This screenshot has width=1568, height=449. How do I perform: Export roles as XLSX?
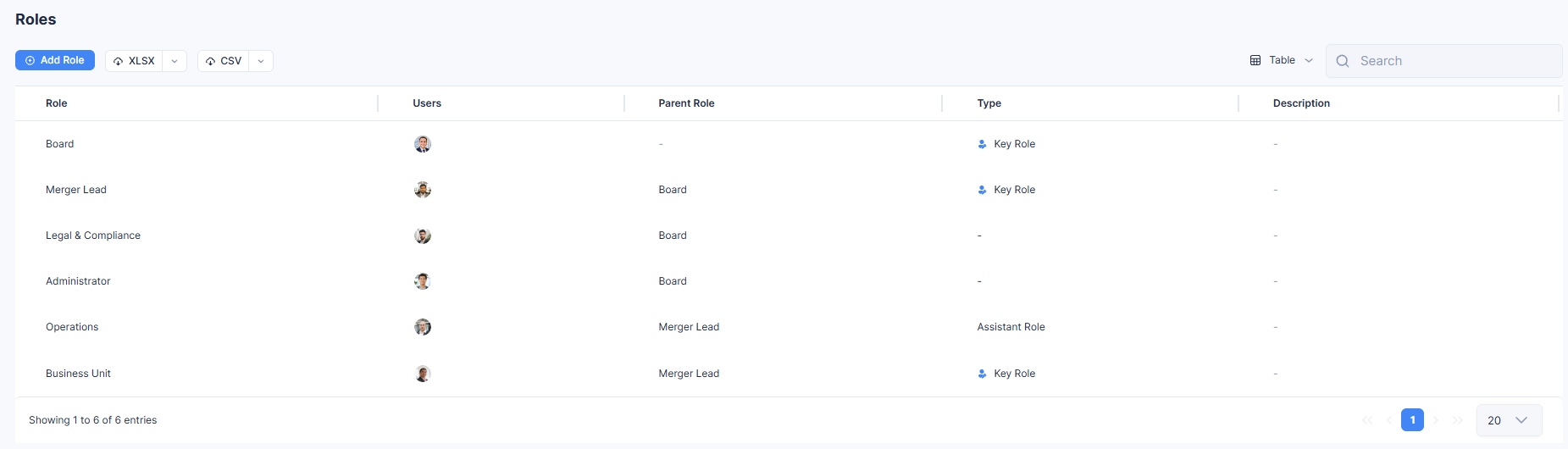pos(134,61)
